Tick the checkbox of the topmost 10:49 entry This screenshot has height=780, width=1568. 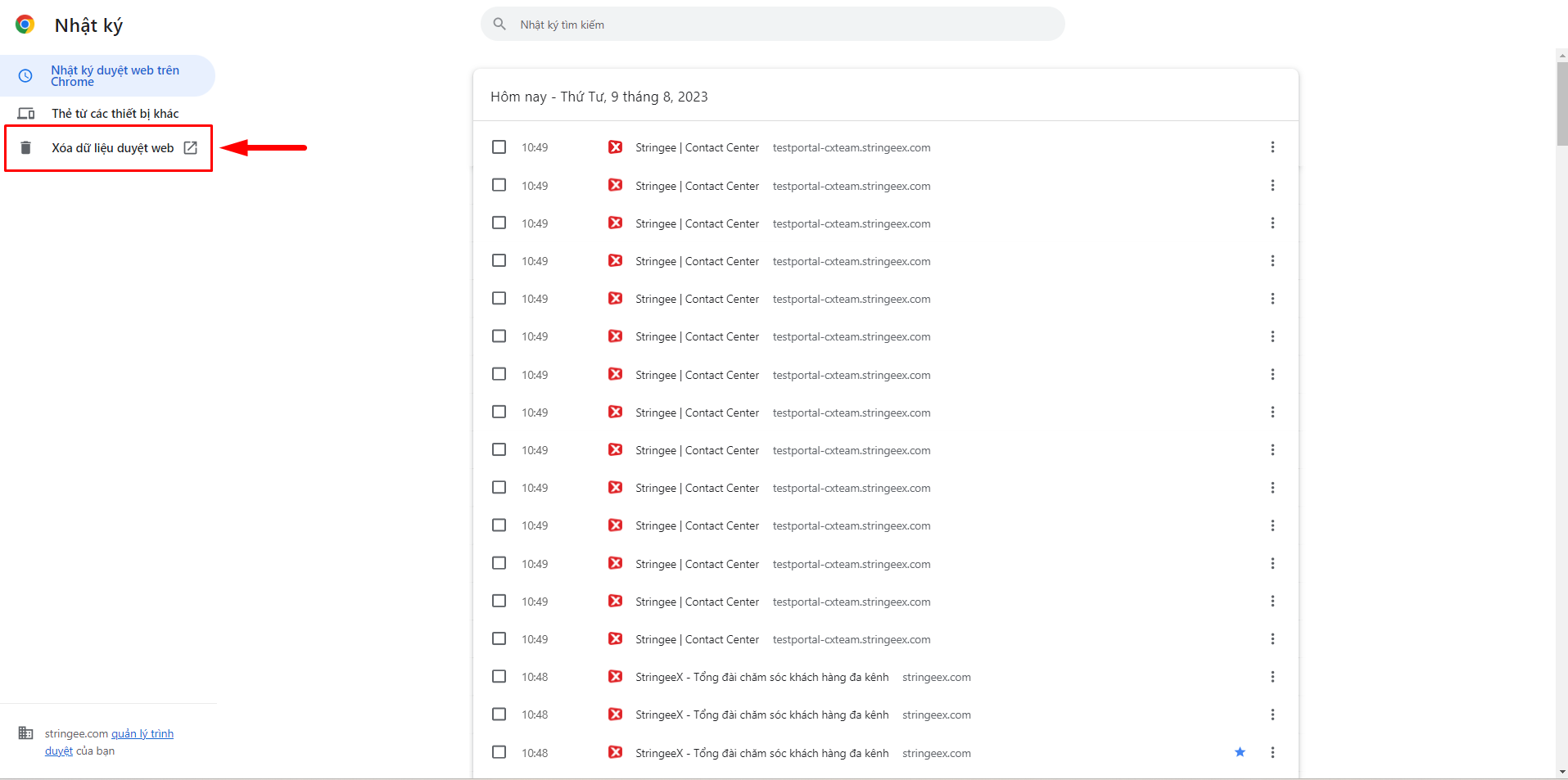(499, 147)
